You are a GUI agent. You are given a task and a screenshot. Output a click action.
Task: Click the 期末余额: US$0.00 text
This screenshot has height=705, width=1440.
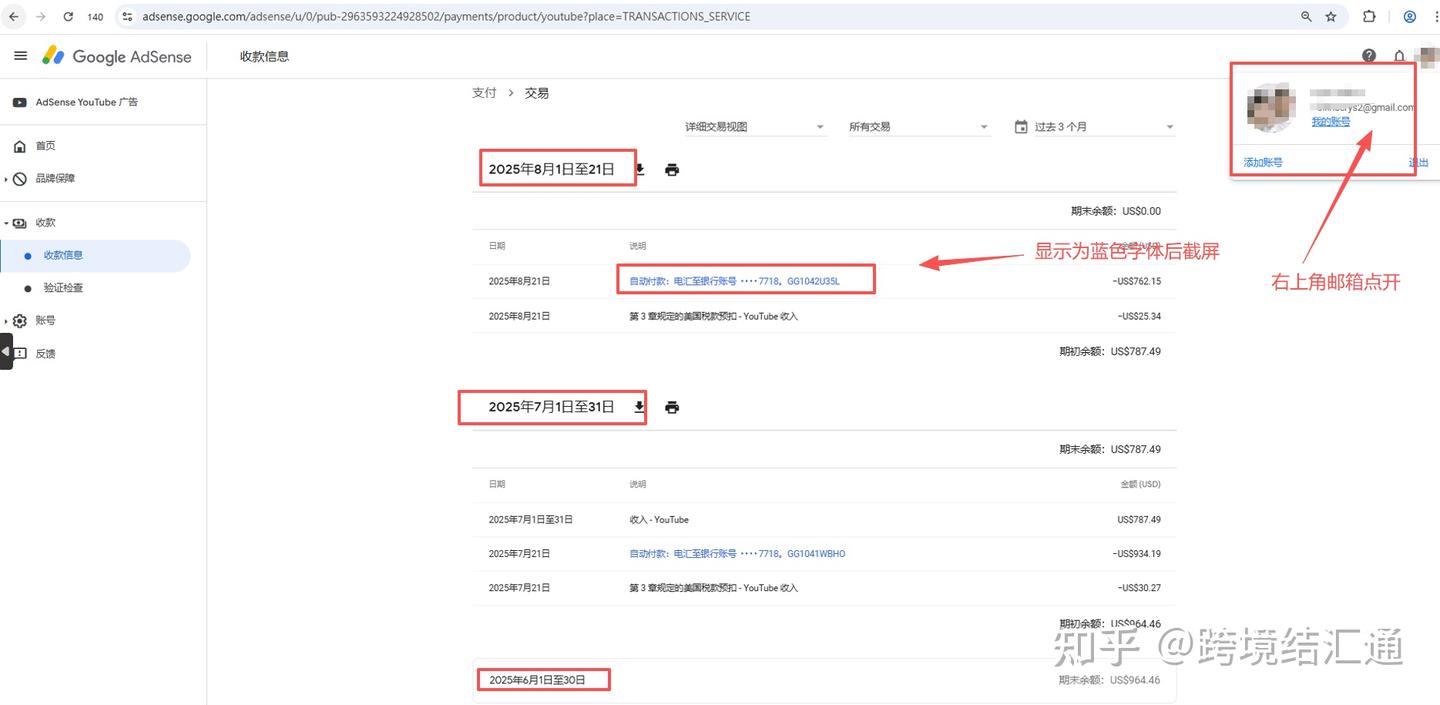pos(1116,211)
